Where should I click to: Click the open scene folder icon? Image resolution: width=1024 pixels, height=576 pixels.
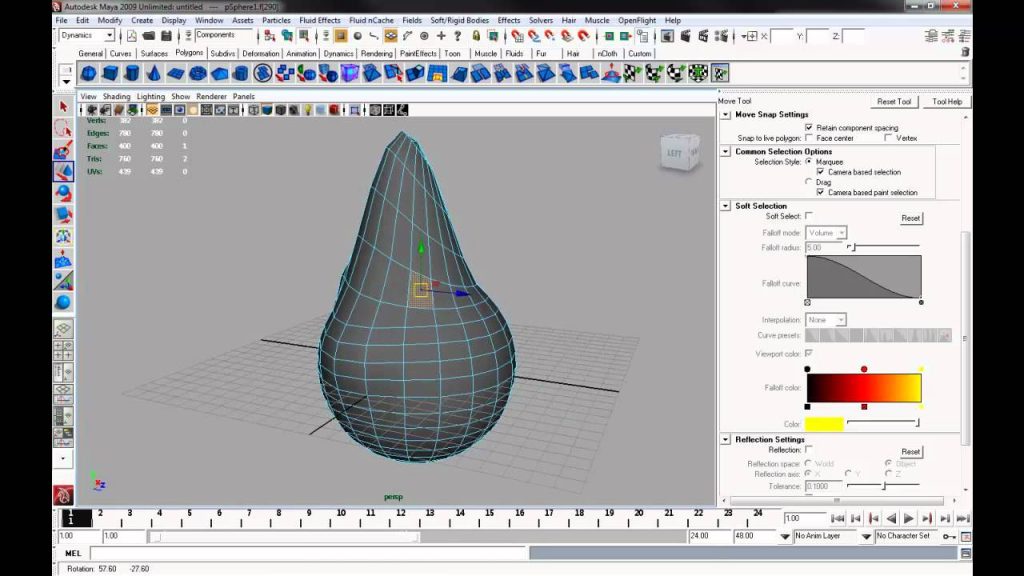click(149, 36)
